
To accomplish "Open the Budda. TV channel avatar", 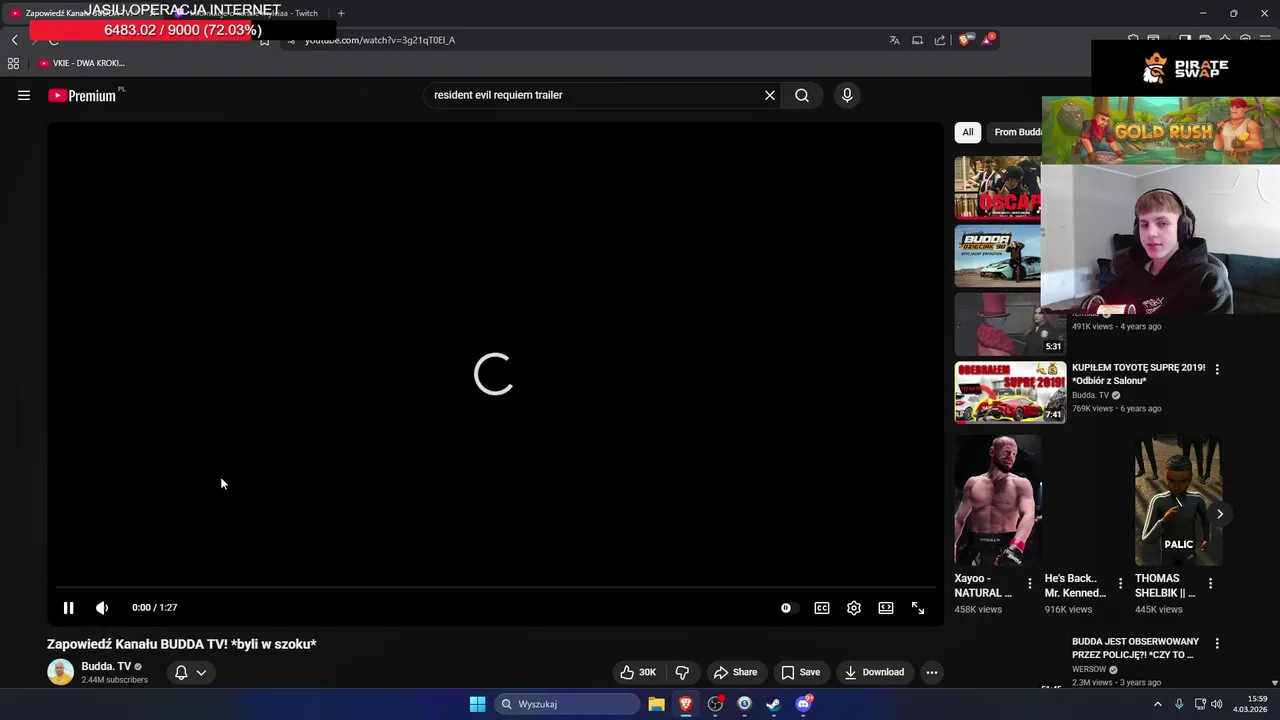I will point(60,672).
